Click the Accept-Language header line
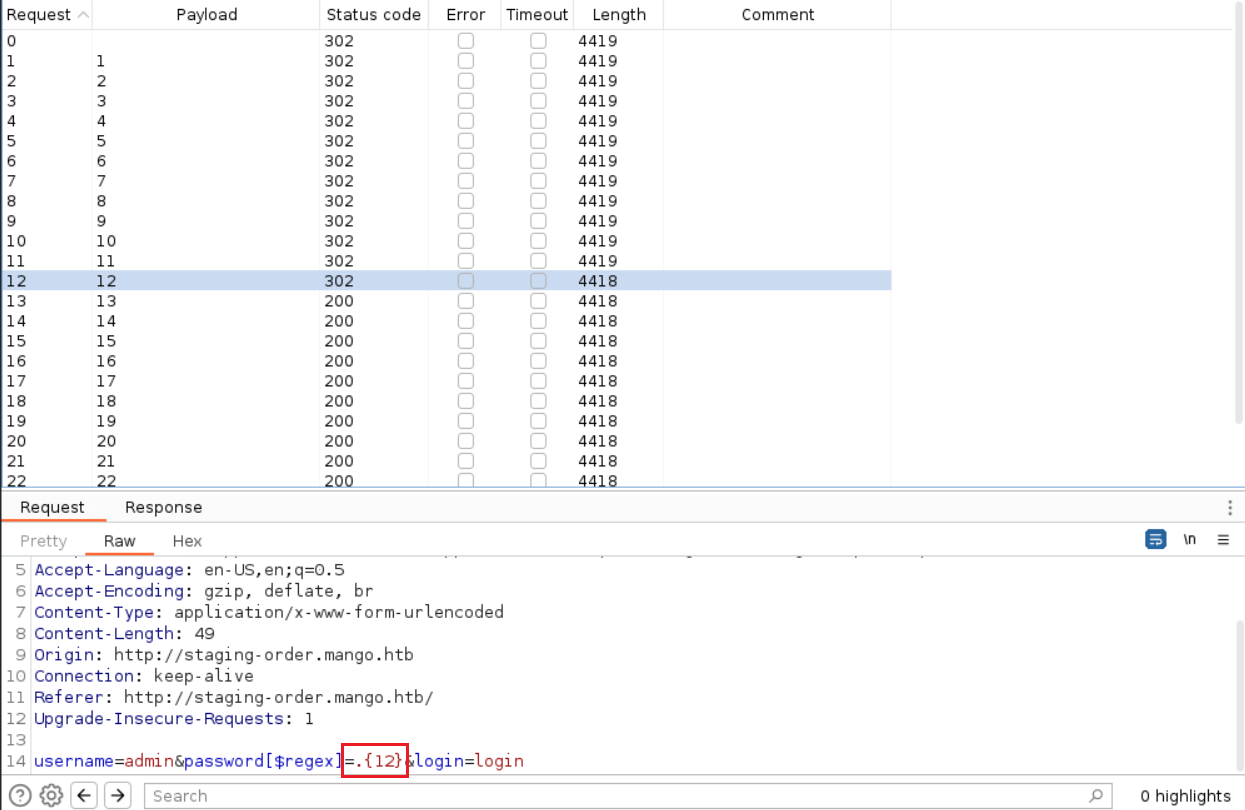The image size is (1245, 810). 189,570
